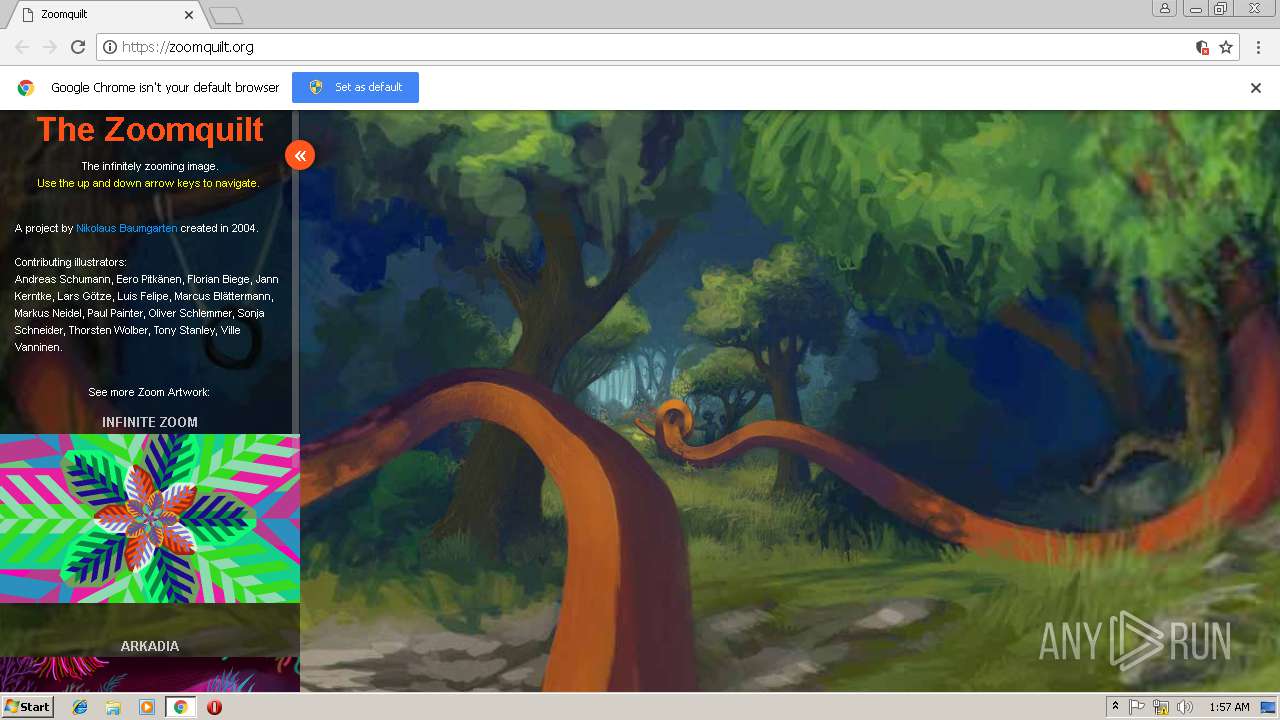Screen dimensions: 1280x720
Task: Click 'The infinitely zooming image.' subtitle
Action: 149,166
